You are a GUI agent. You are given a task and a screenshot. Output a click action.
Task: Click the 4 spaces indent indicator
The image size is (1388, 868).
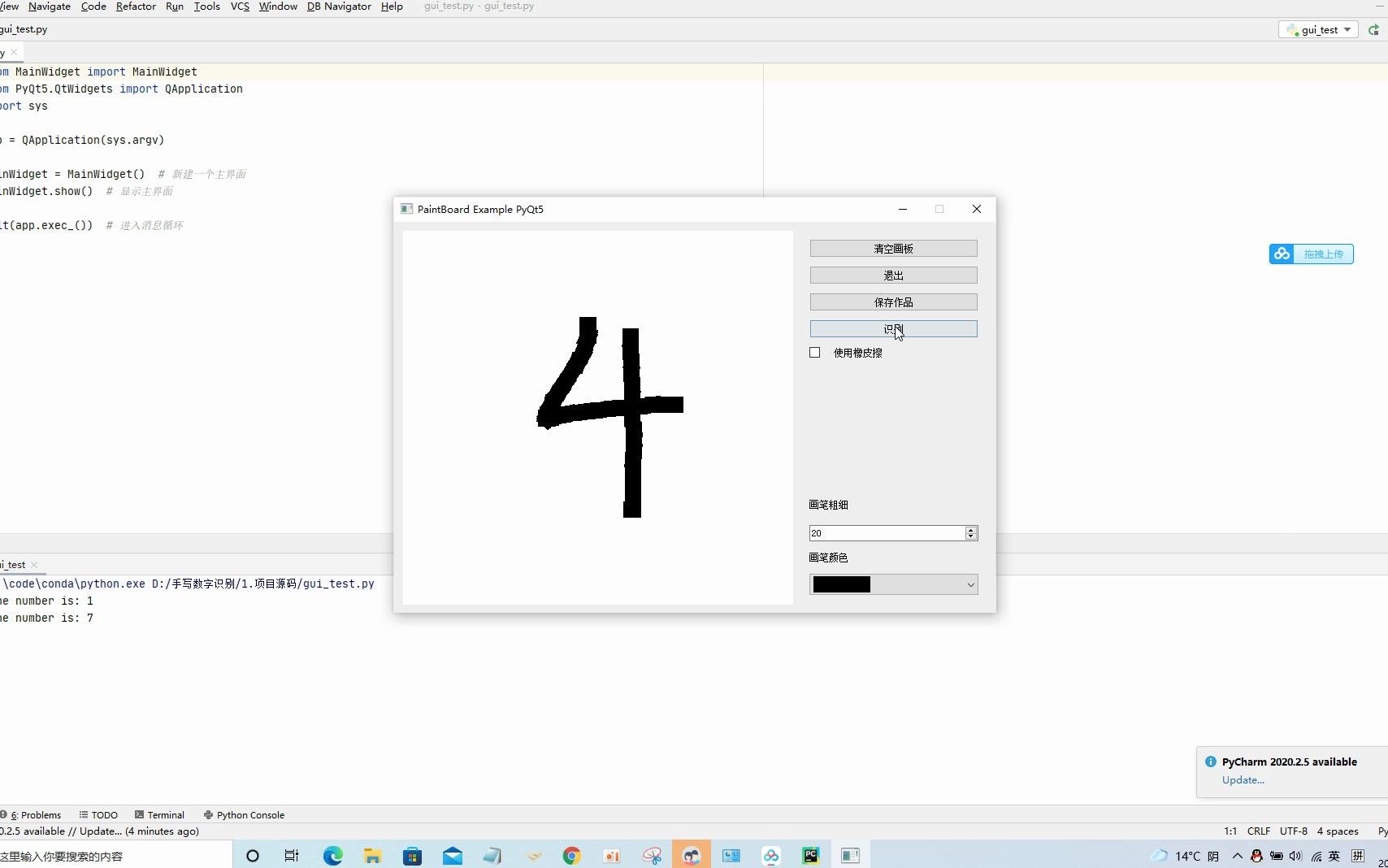[1338, 831]
